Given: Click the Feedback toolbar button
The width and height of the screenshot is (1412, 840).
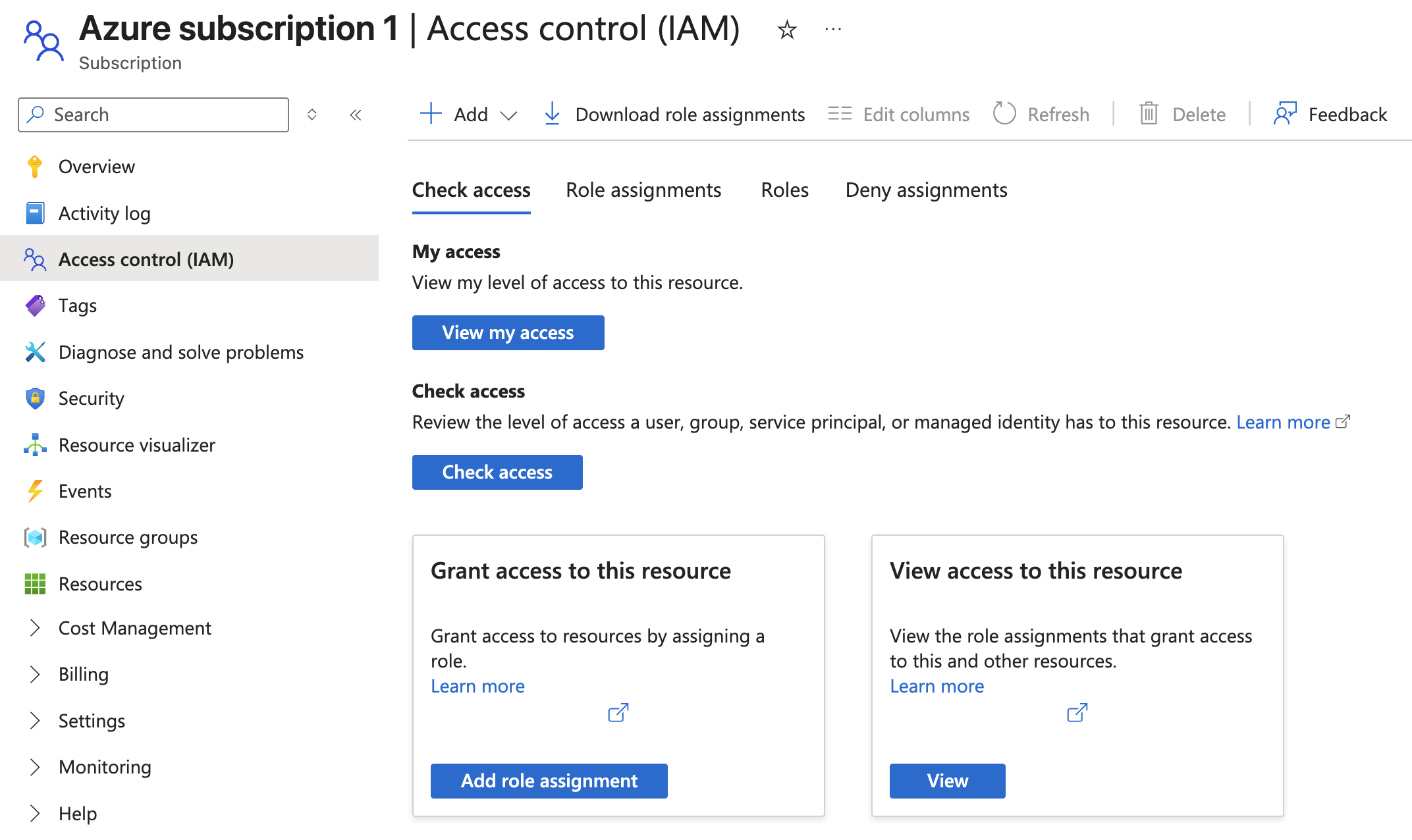Looking at the screenshot, I should [1330, 115].
